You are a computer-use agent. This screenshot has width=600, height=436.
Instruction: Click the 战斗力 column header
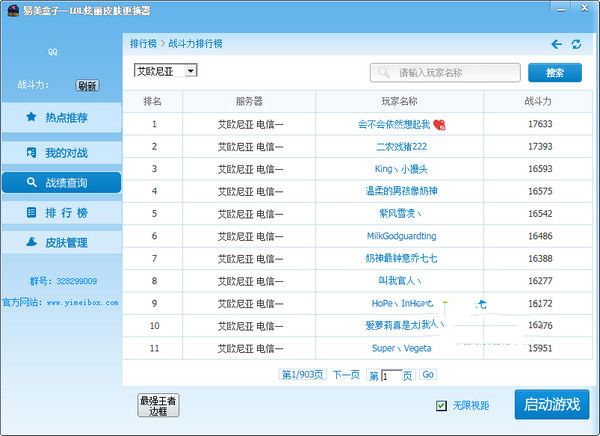(x=538, y=101)
